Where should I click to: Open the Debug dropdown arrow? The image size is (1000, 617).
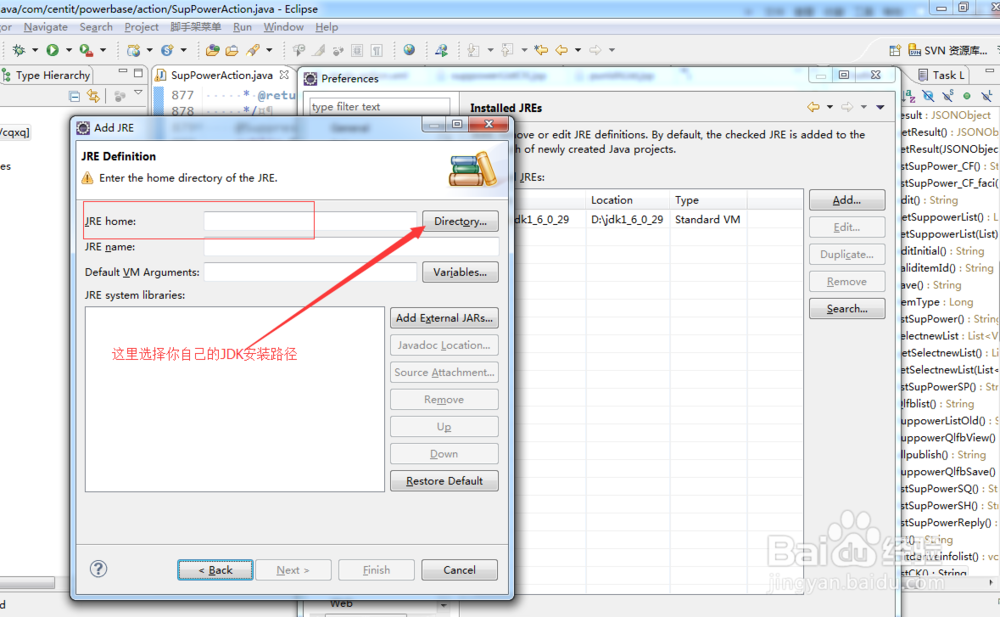point(35,50)
